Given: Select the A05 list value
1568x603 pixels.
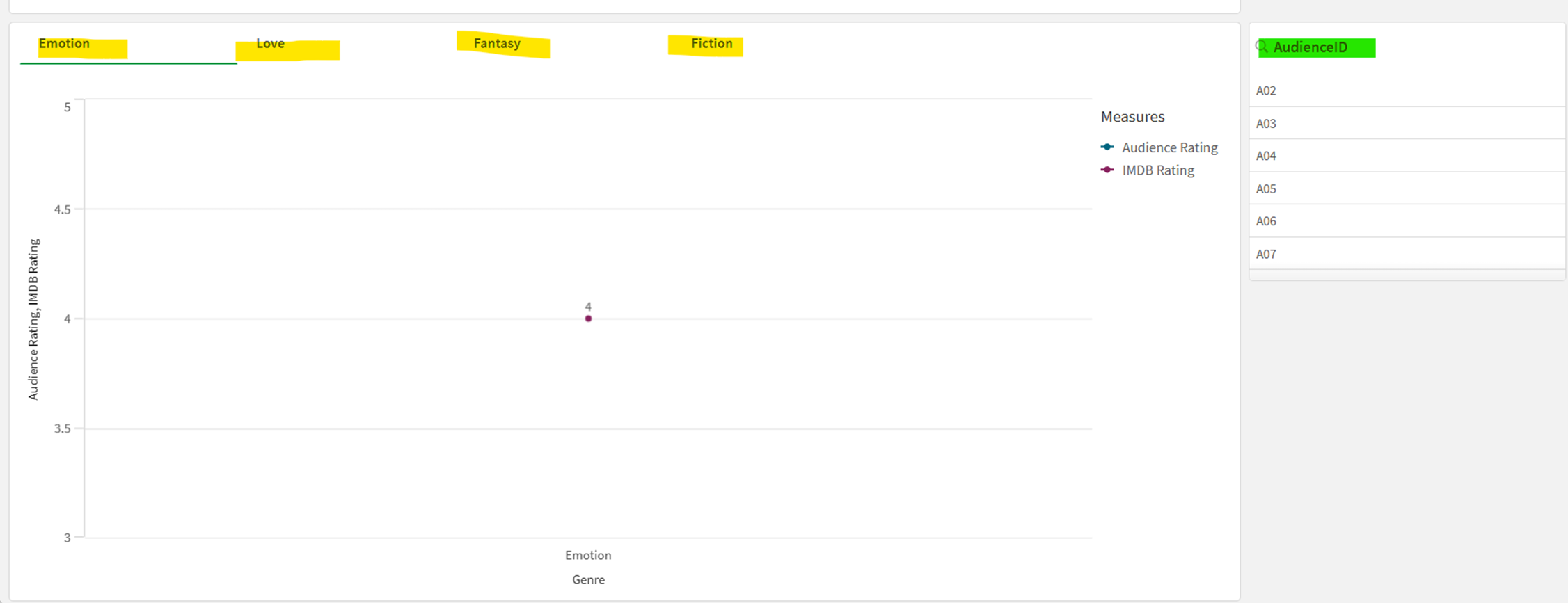Looking at the screenshot, I should point(1266,188).
